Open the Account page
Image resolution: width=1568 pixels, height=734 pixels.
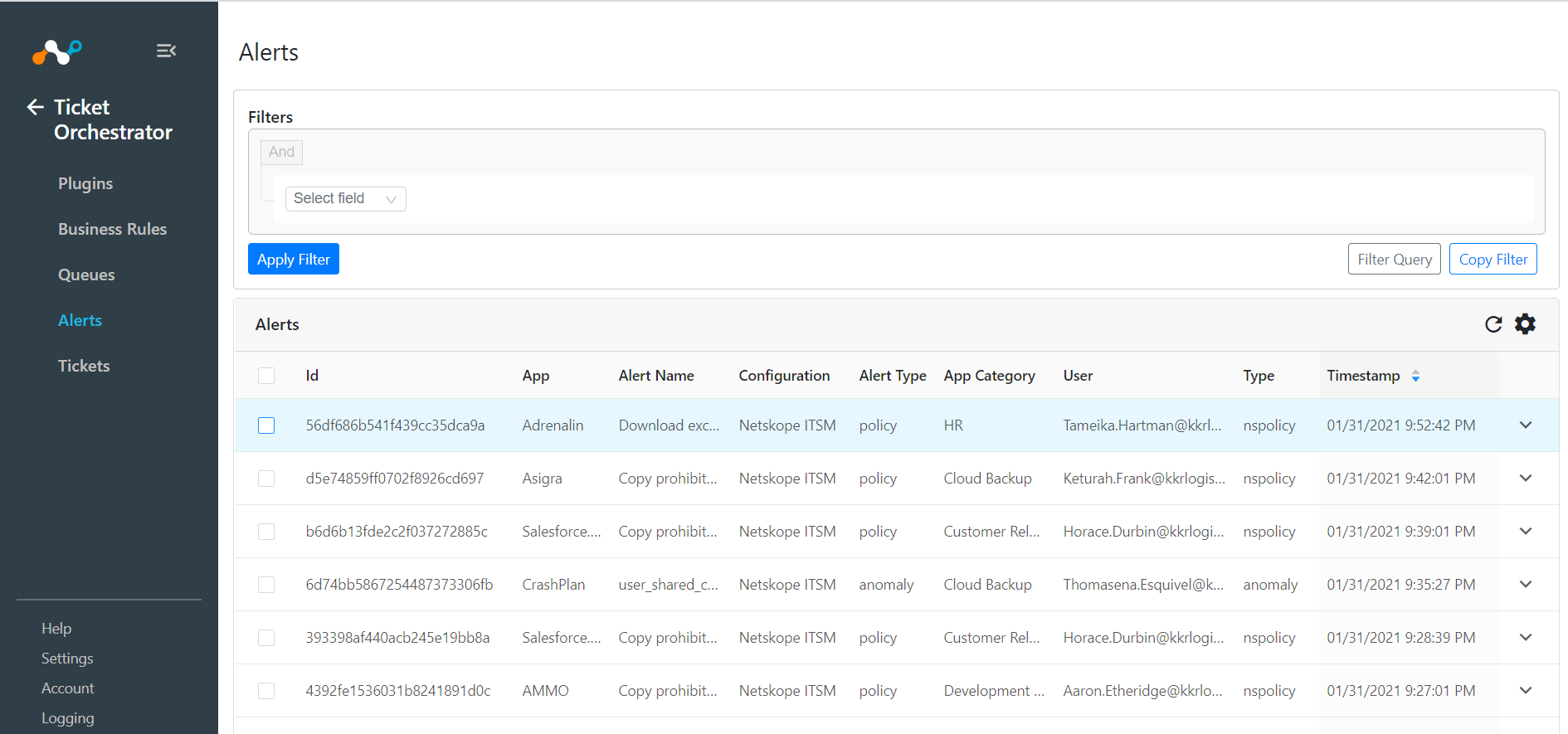(x=68, y=688)
